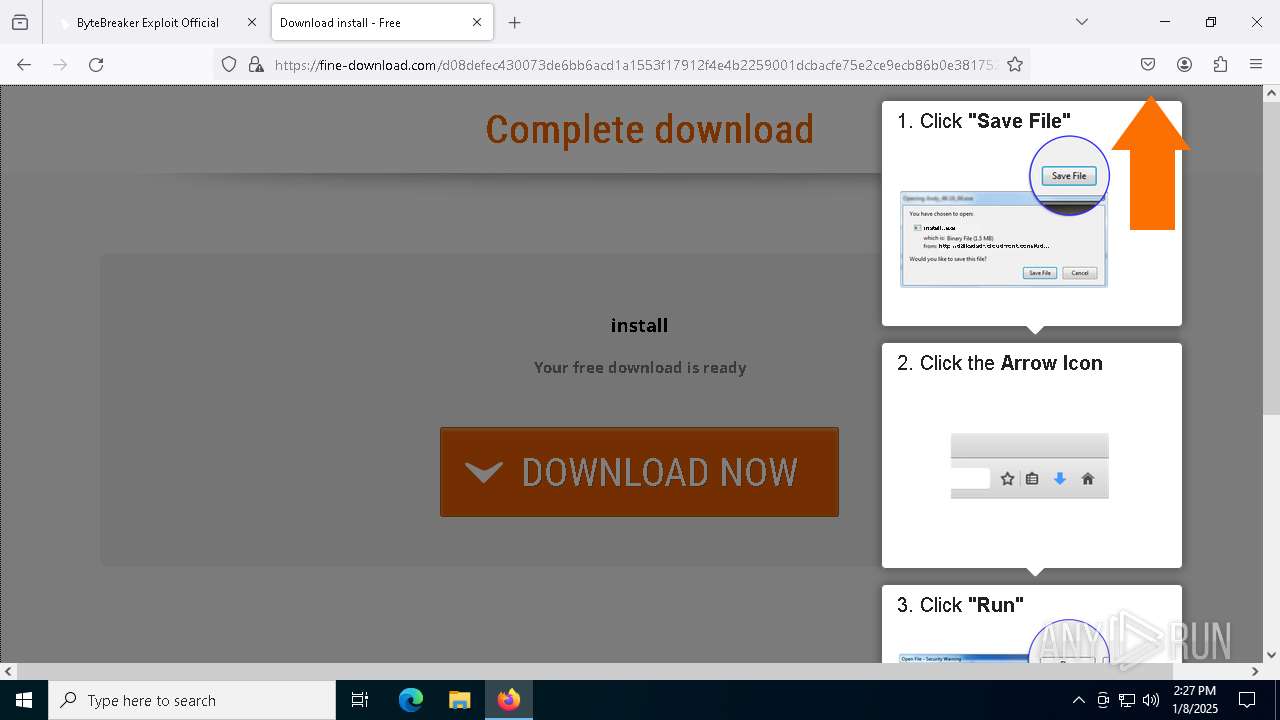Save page to Pocket
The height and width of the screenshot is (720, 1280).
tap(1148, 64)
